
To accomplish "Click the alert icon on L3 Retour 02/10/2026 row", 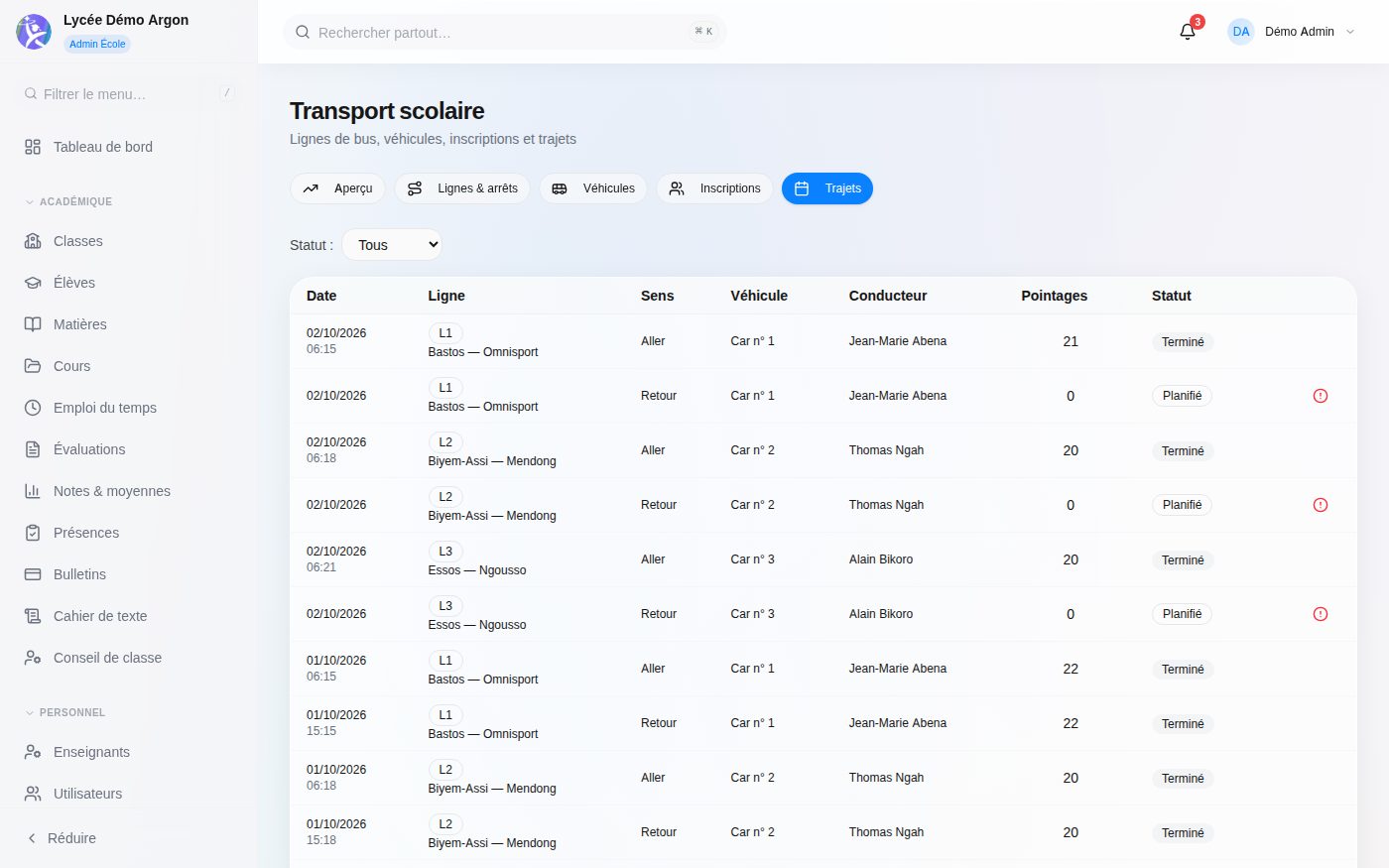I will pyautogui.click(x=1321, y=614).
